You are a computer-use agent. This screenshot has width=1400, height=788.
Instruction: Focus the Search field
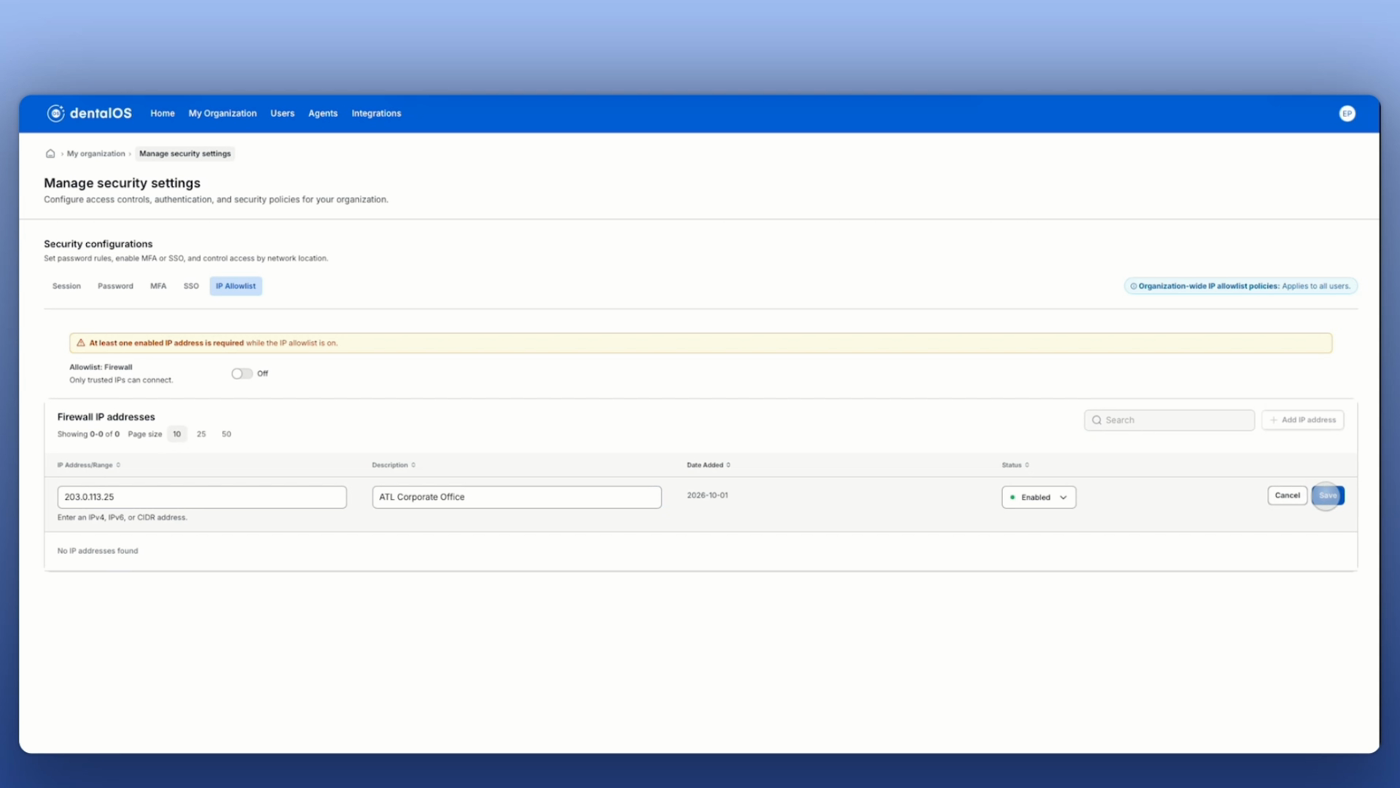click(1169, 420)
